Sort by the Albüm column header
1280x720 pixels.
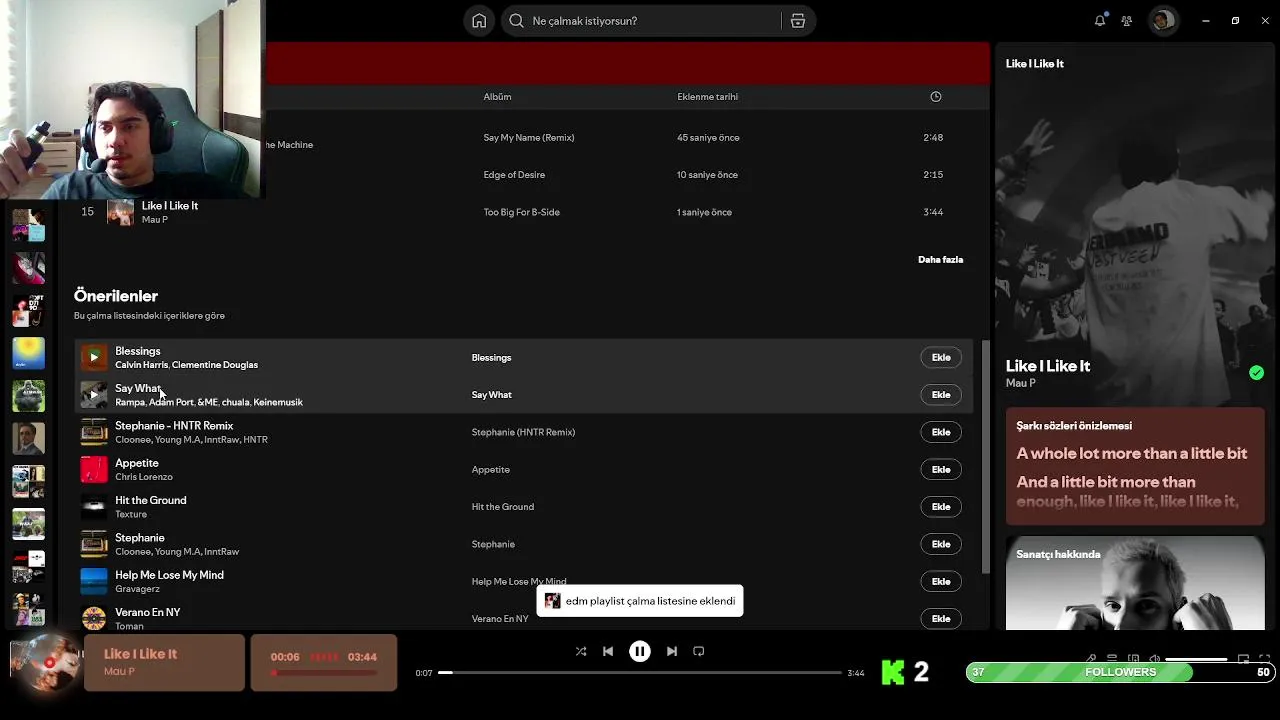point(497,97)
